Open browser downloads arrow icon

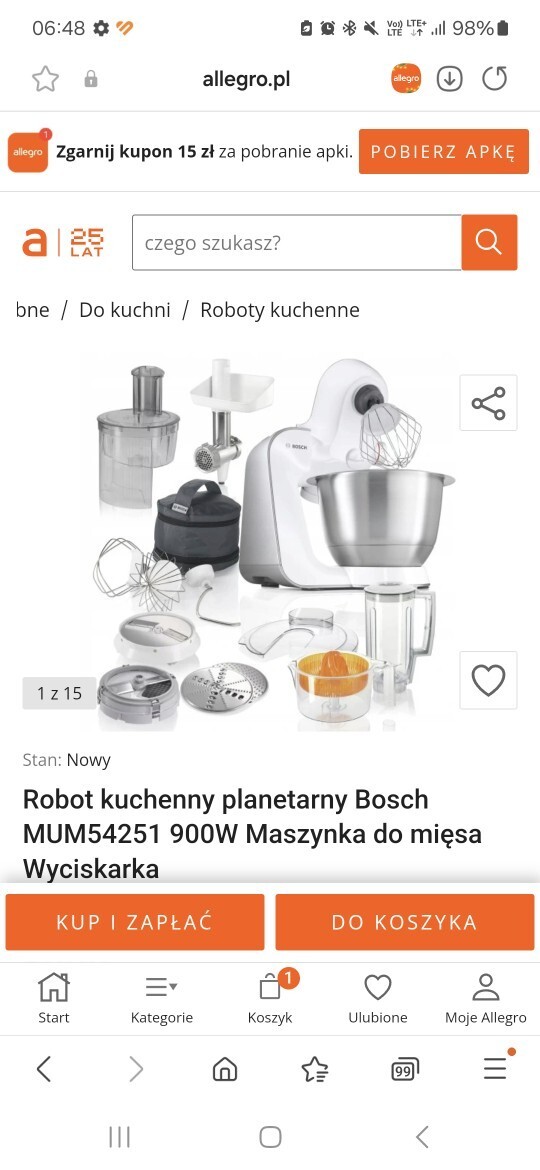(450, 78)
